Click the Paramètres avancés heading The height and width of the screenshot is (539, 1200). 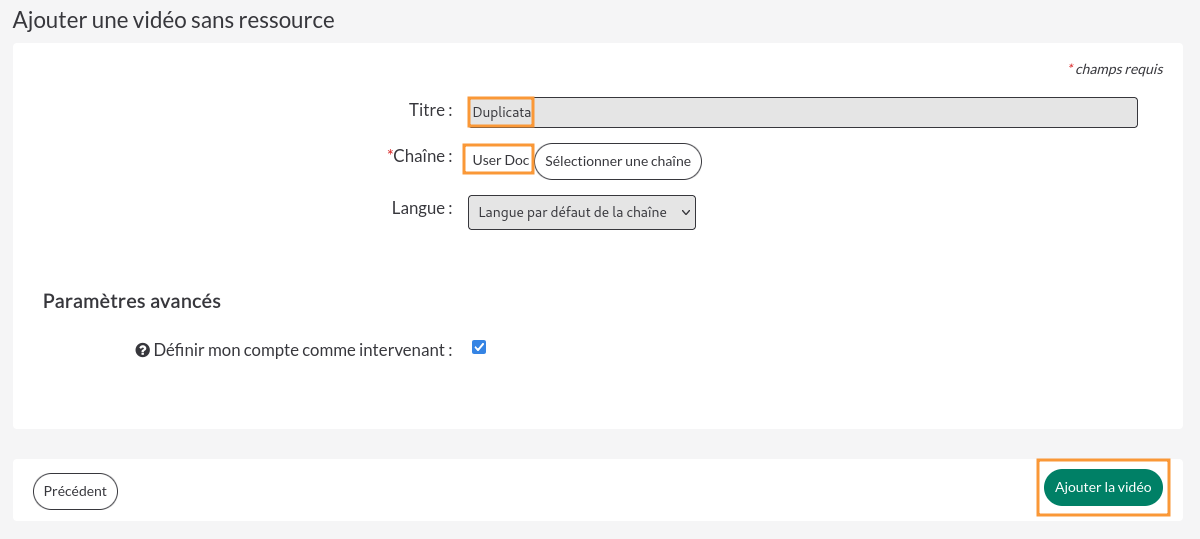(x=132, y=301)
